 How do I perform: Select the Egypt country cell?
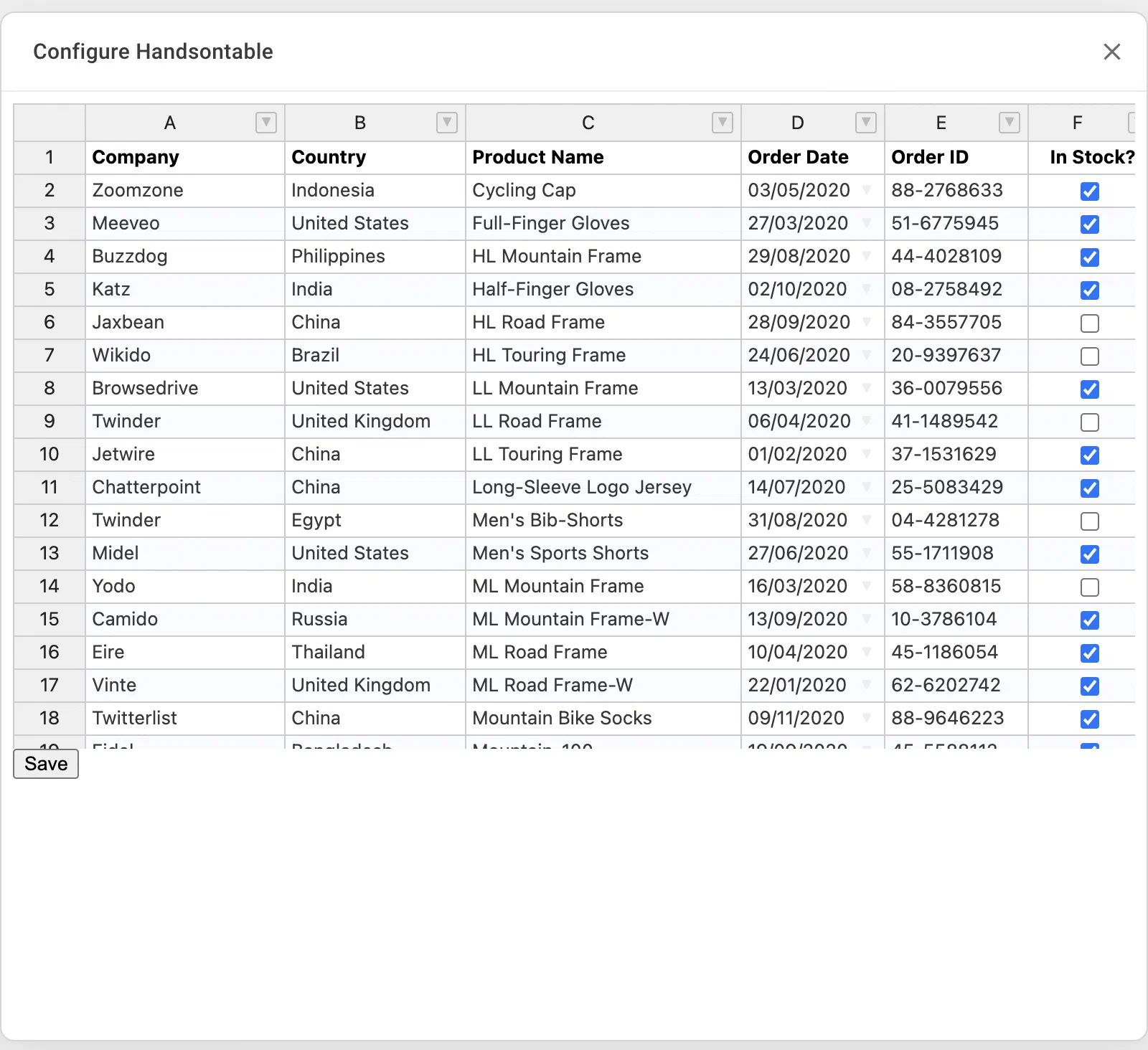[x=375, y=520]
